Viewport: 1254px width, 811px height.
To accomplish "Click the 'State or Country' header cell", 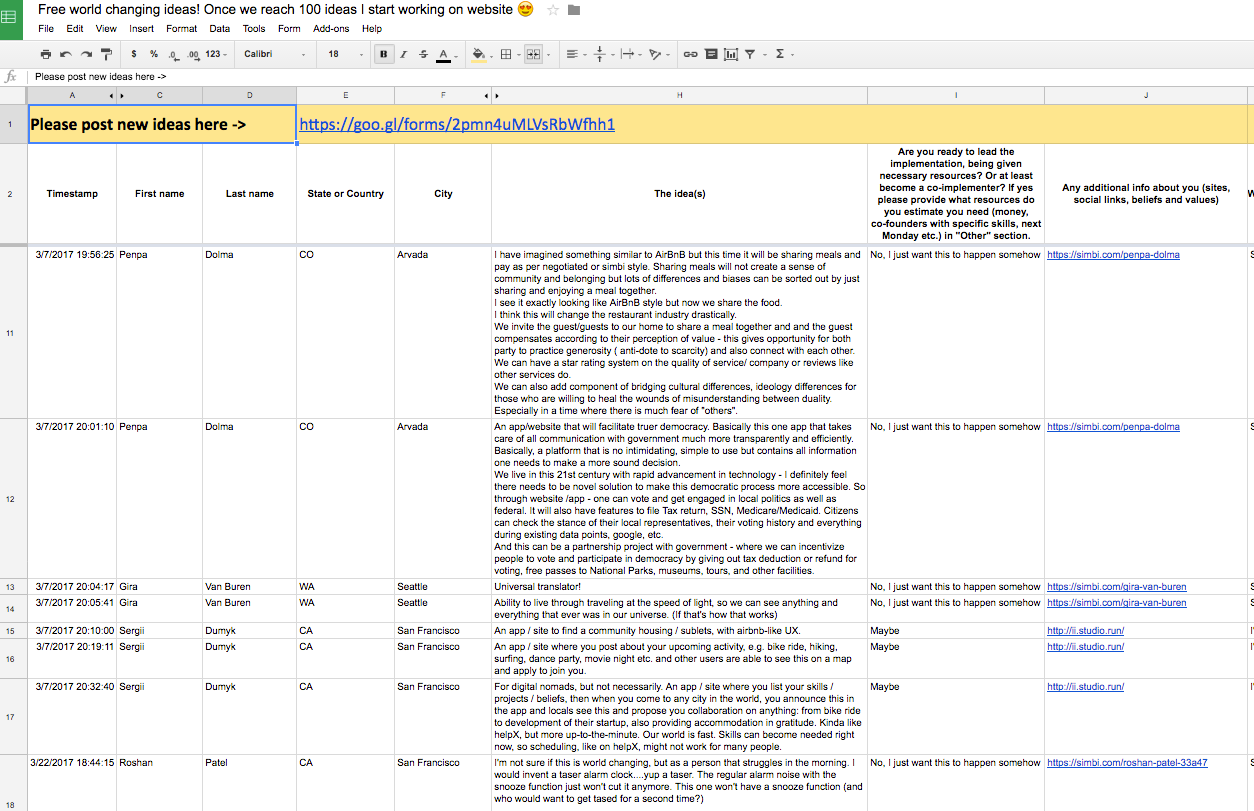I will 345,194.
